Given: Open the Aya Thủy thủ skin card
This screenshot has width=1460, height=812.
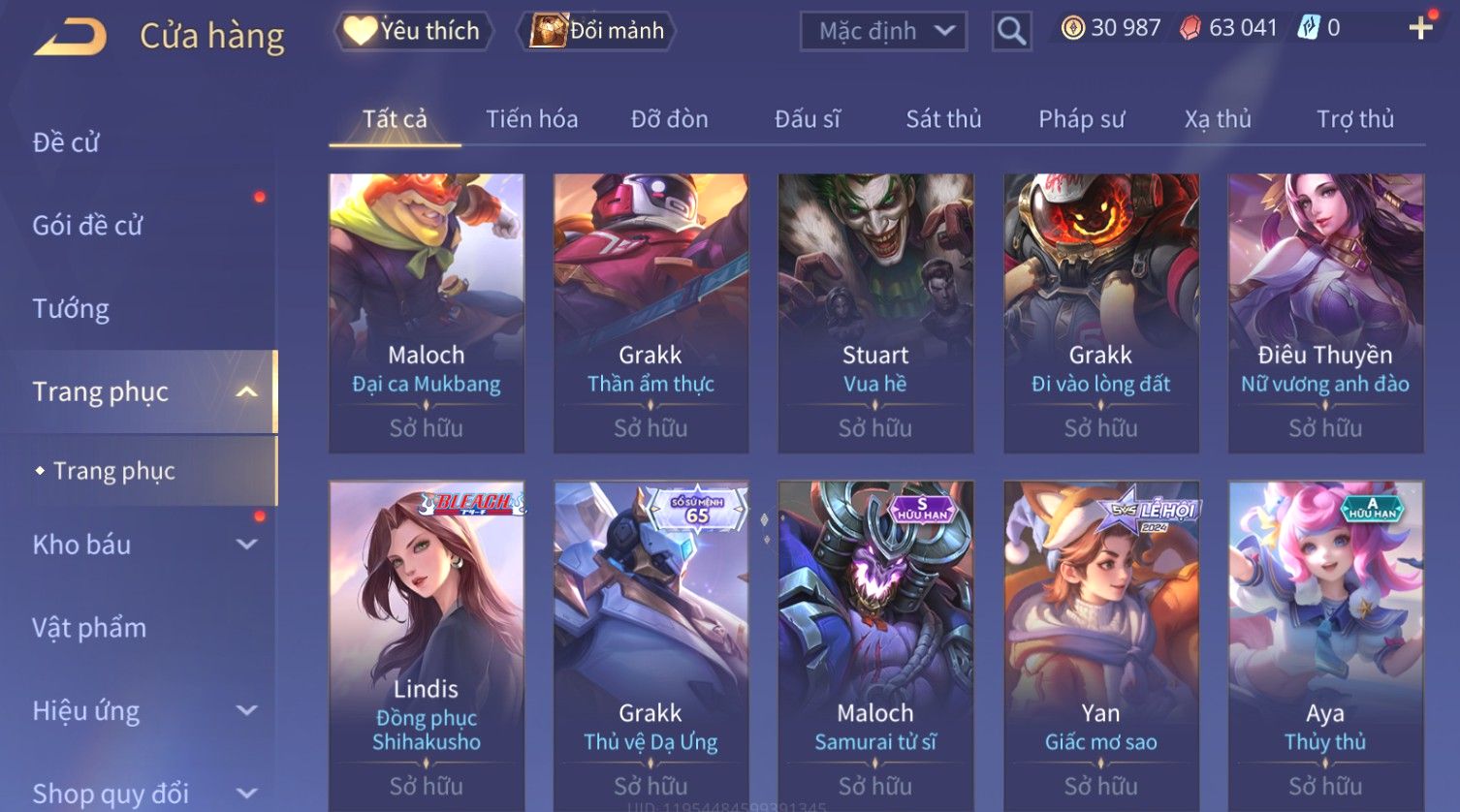Looking at the screenshot, I should [x=1325, y=645].
